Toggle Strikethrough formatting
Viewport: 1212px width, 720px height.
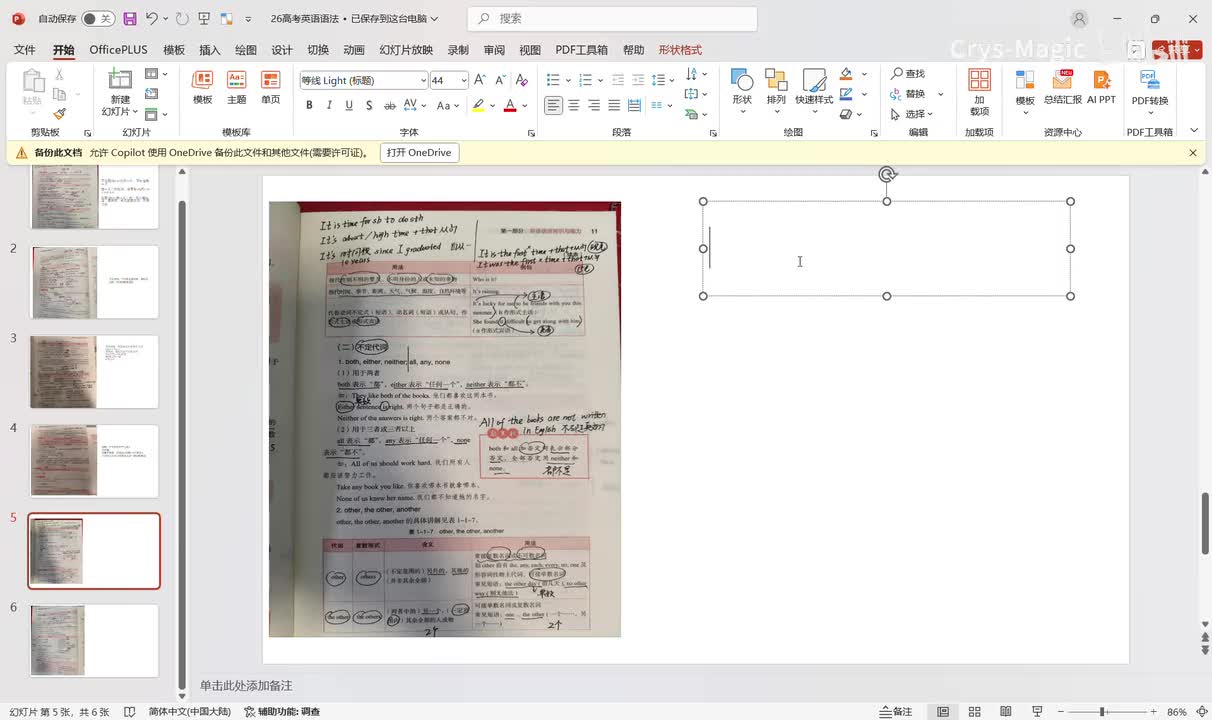click(x=389, y=105)
